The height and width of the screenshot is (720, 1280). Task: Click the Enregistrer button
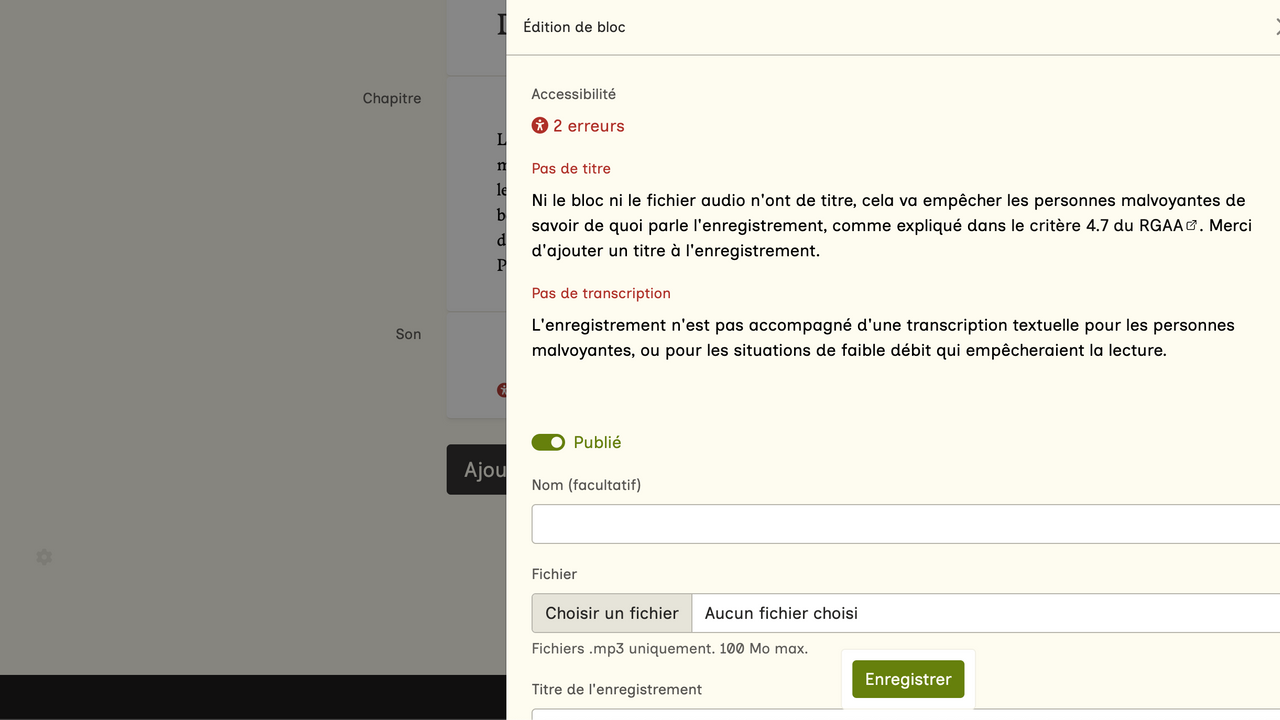pos(908,679)
